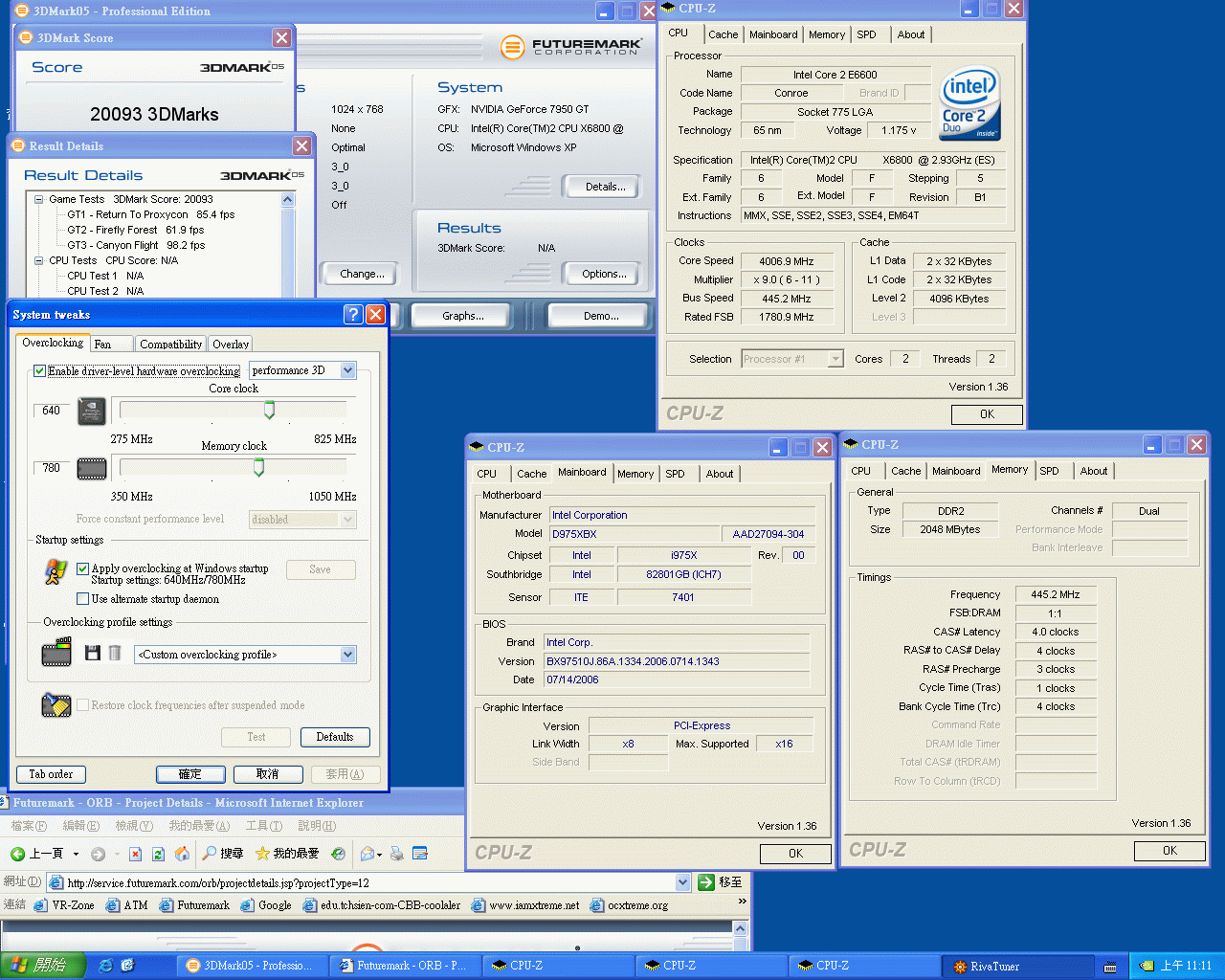Open the Cache tab in the Mainboard CPU-Z window
1225x980 pixels.
(531, 474)
